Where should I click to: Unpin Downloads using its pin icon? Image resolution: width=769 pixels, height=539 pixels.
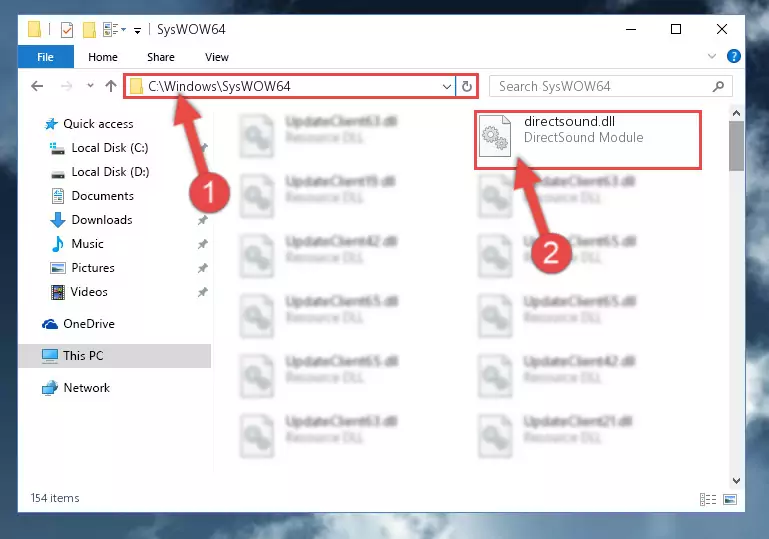click(203, 221)
